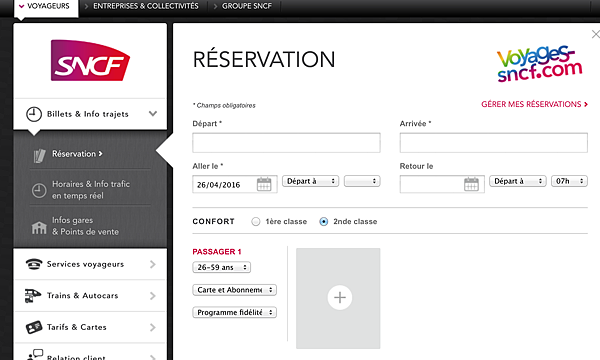Collapse the Billets & Info trajets section chevron
The width and height of the screenshot is (600, 360).
point(153,114)
